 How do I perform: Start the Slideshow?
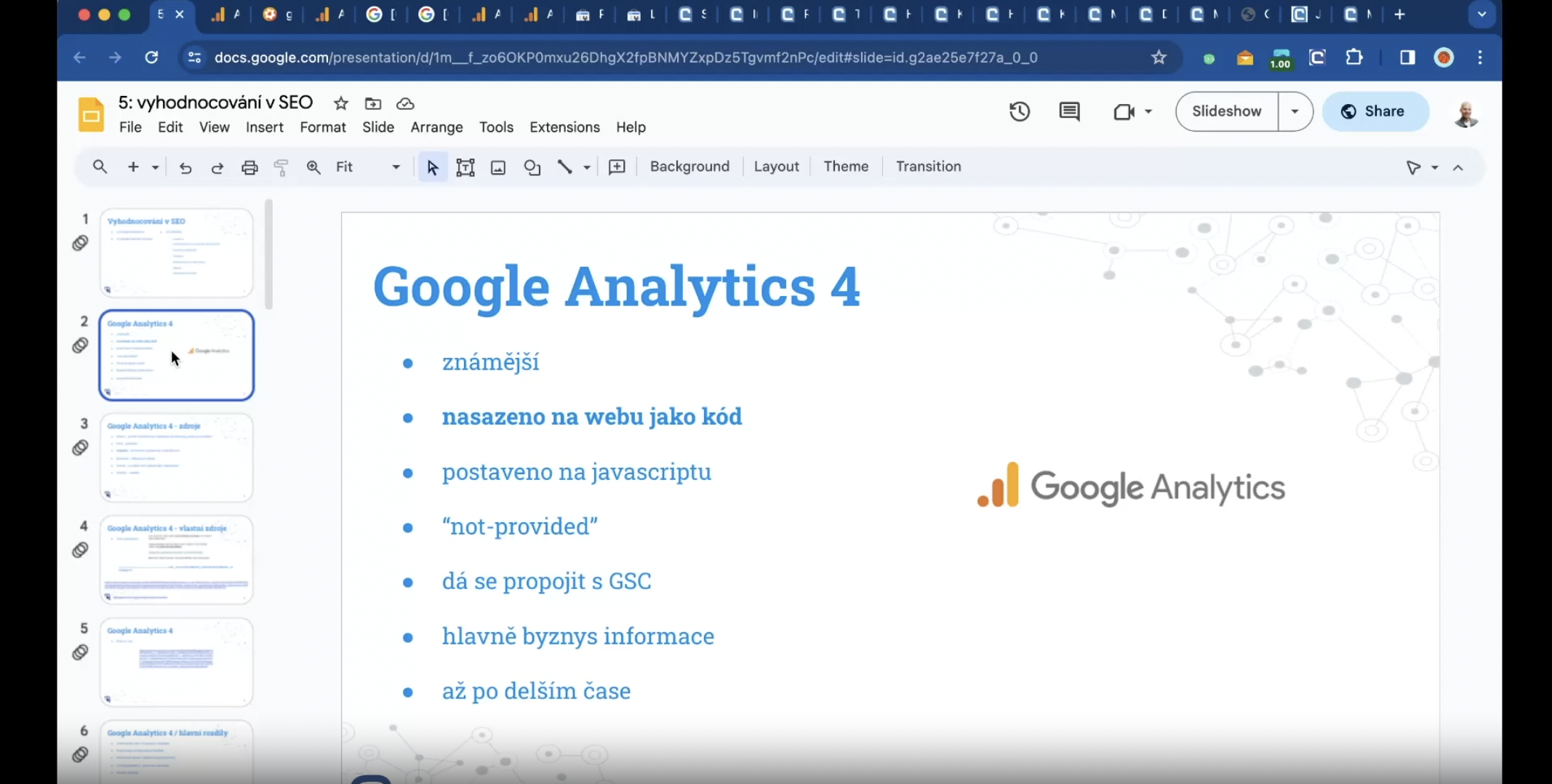(x=1226, y=111)
